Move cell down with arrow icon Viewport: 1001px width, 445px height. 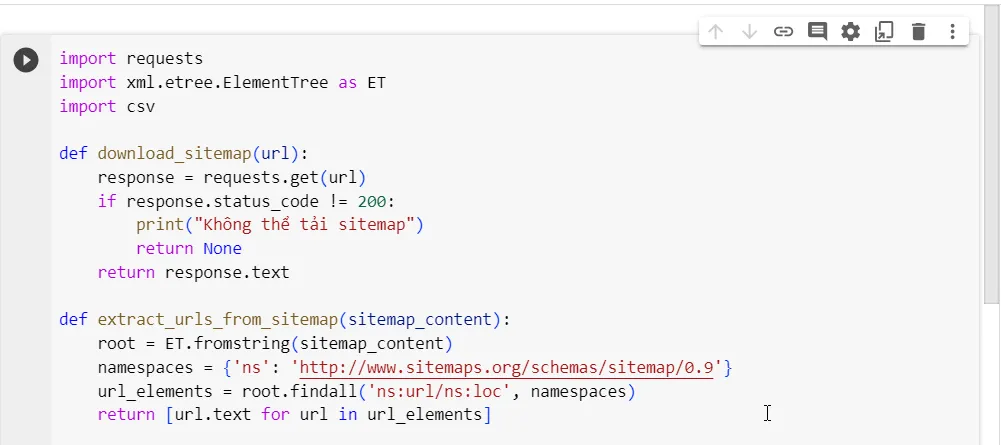click(x=749, y=32)
